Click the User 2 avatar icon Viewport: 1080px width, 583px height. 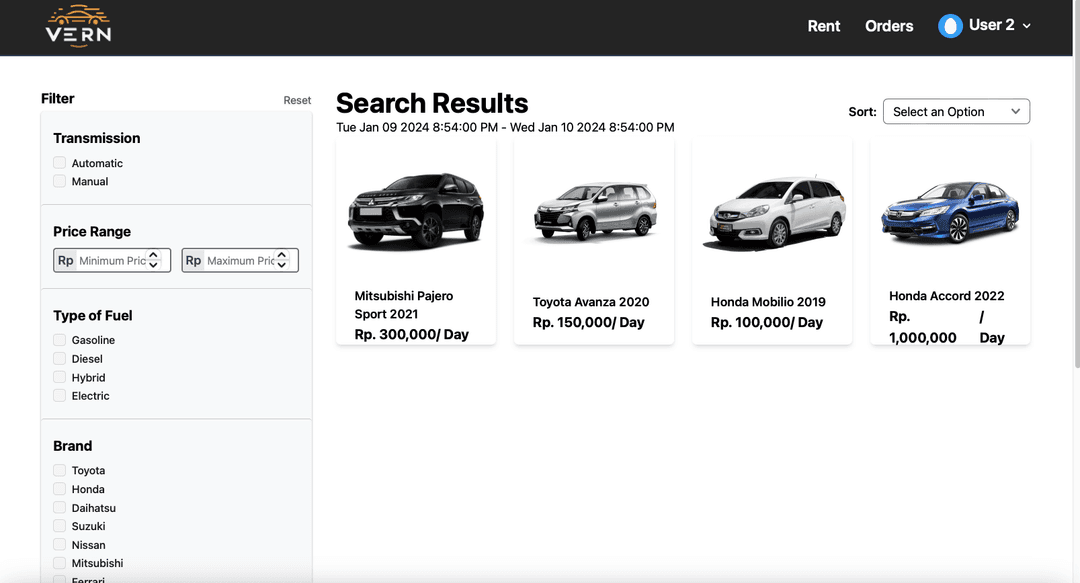coord(950,25)
